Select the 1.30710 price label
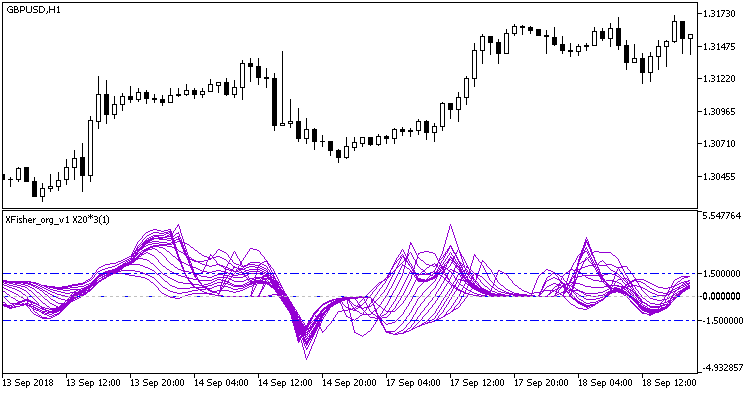 719,144
